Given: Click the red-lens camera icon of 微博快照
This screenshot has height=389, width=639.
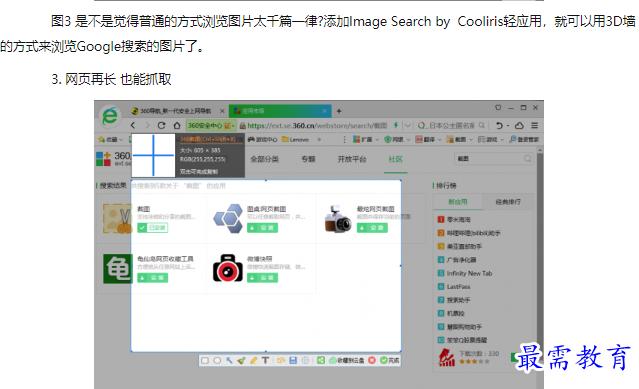Looking at the screenshot, I should point(228,268).
